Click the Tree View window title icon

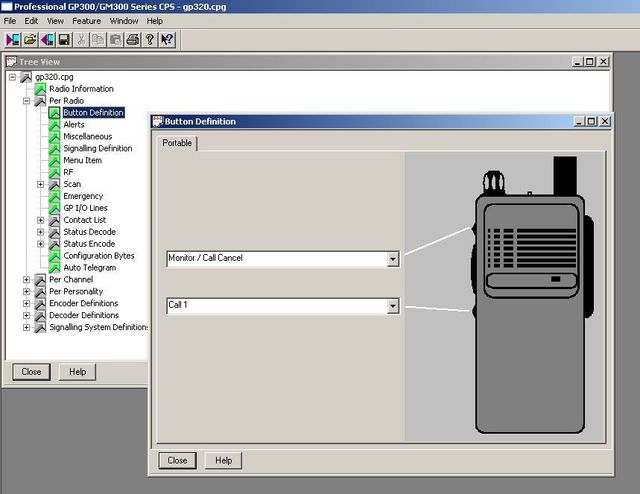pyautogui.click(x=11, y=62)
